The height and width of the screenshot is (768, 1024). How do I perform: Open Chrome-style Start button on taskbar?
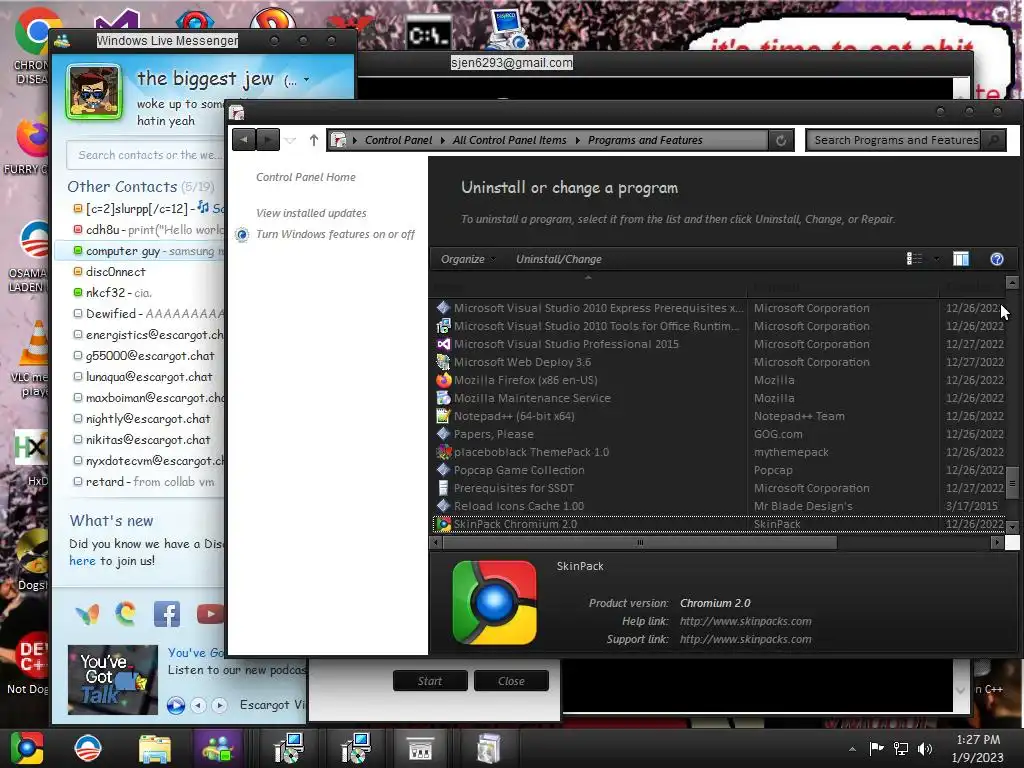27,748
